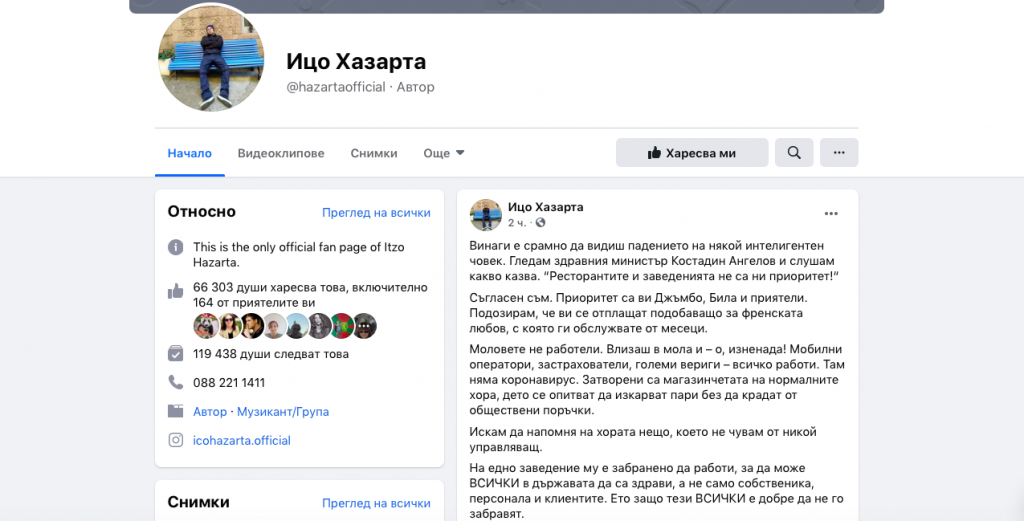The height and width of the screenshot is (521, 1024).
Task: Expand the Още dropdown menu
Action: [444, 153]
